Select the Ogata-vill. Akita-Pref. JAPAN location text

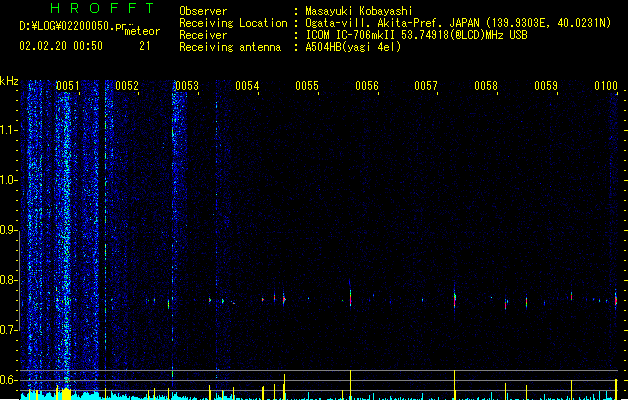[392, 23]
